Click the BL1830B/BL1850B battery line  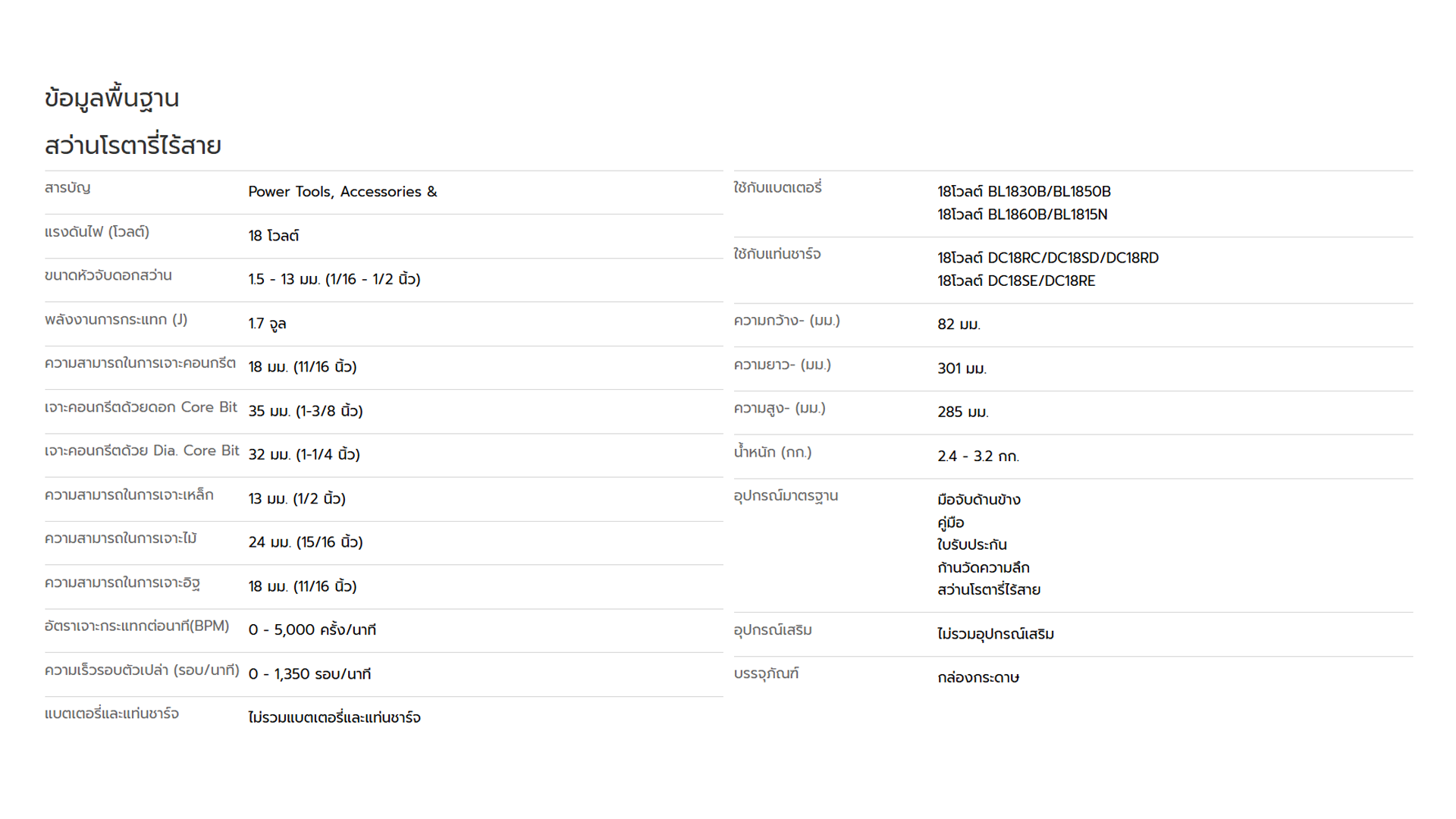[1024, 192]
